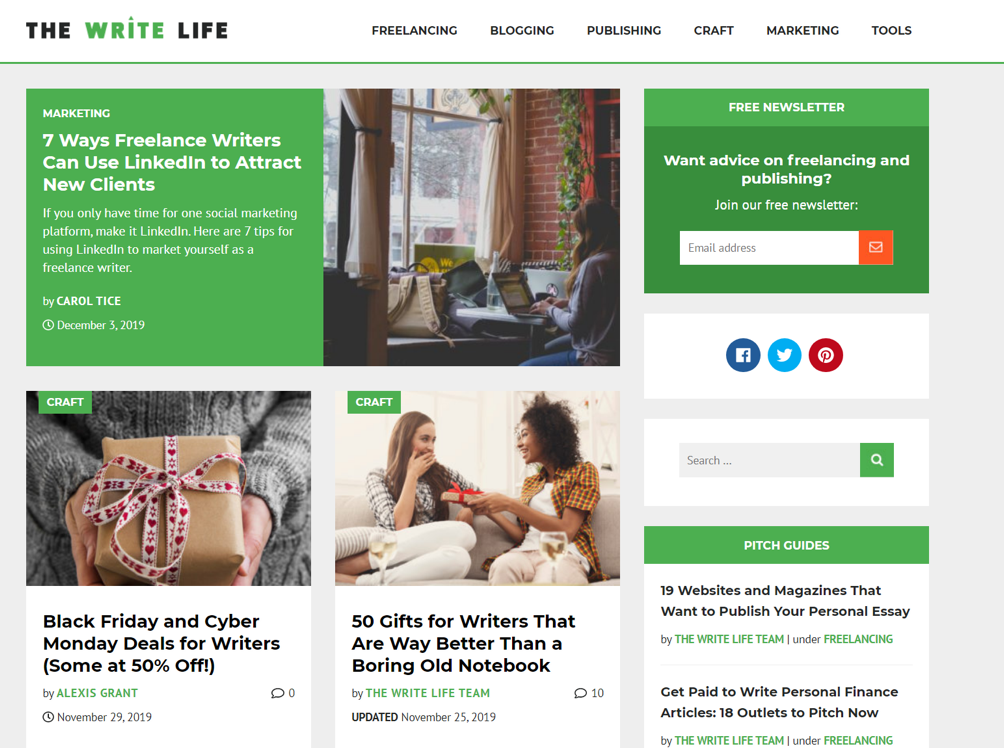Image resolution: width=1004 pixels, height=748 pixels.
Task: Open the gift box article thumbnail
Action: [168, 488]
